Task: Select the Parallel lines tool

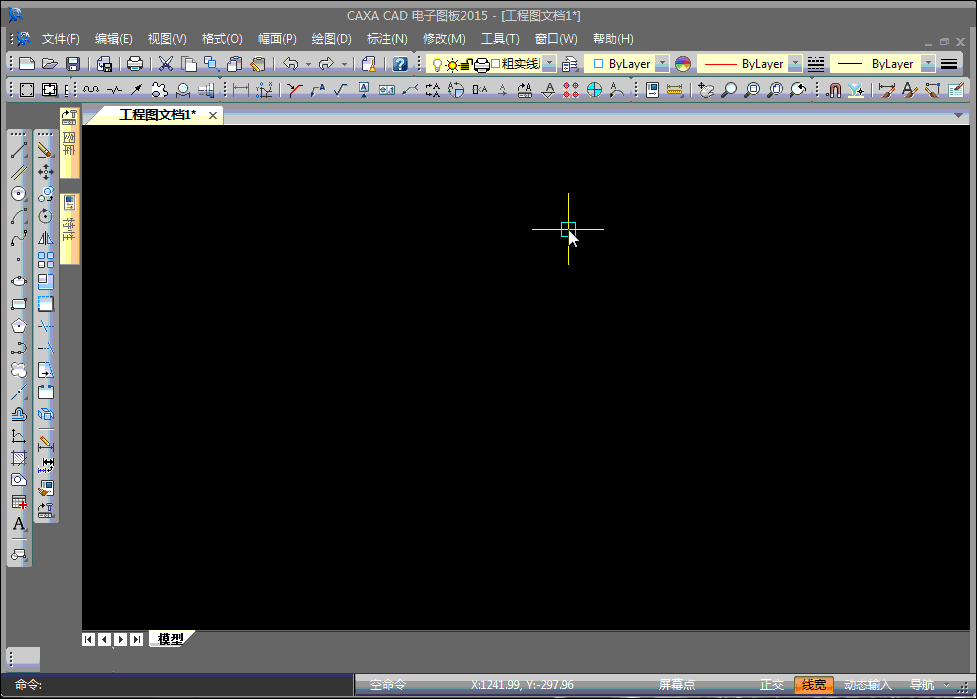Action: tap(19, 172)
